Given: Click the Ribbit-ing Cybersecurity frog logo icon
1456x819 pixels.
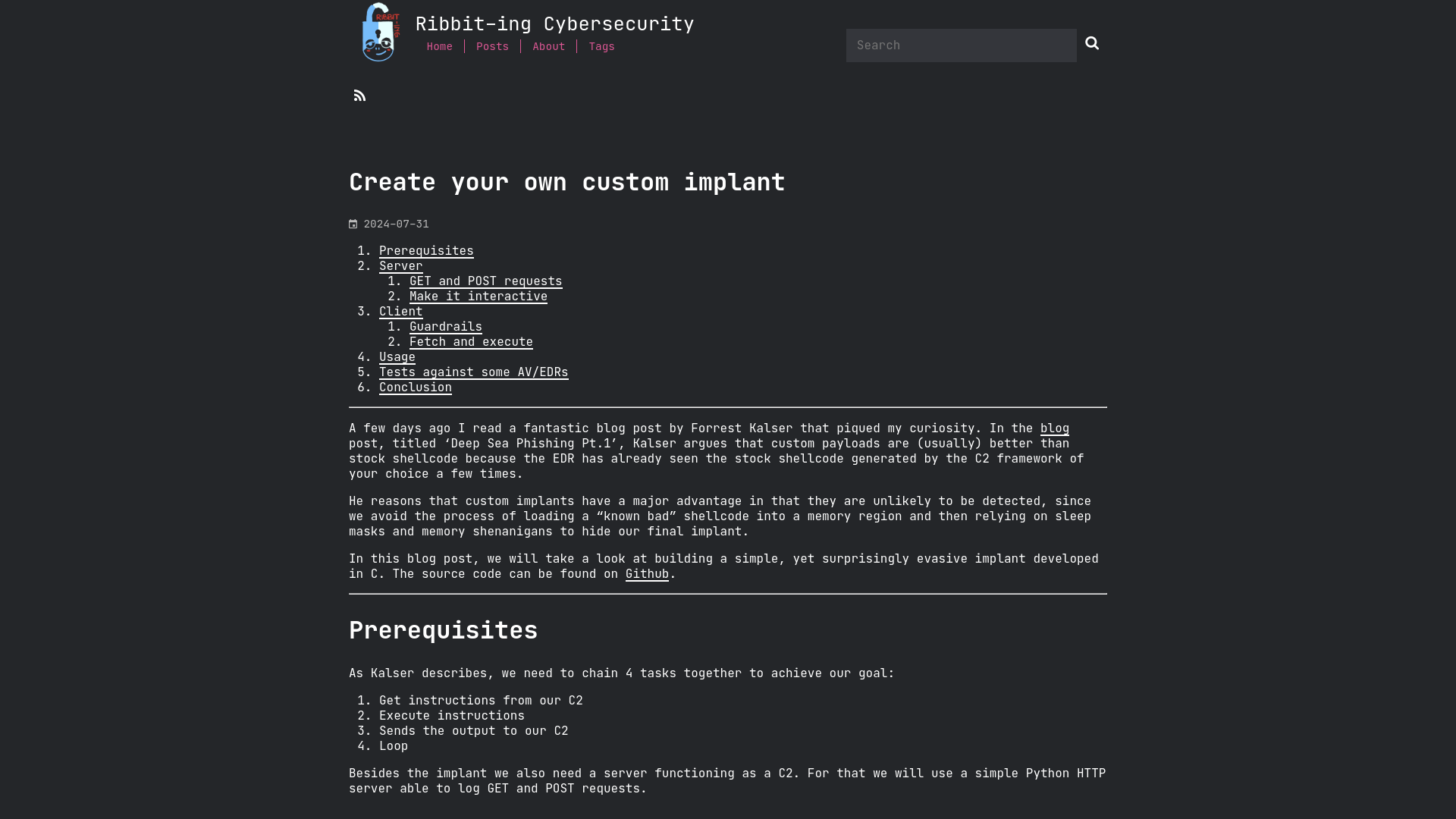Looking at the screenshot, I should click(379, 32).
